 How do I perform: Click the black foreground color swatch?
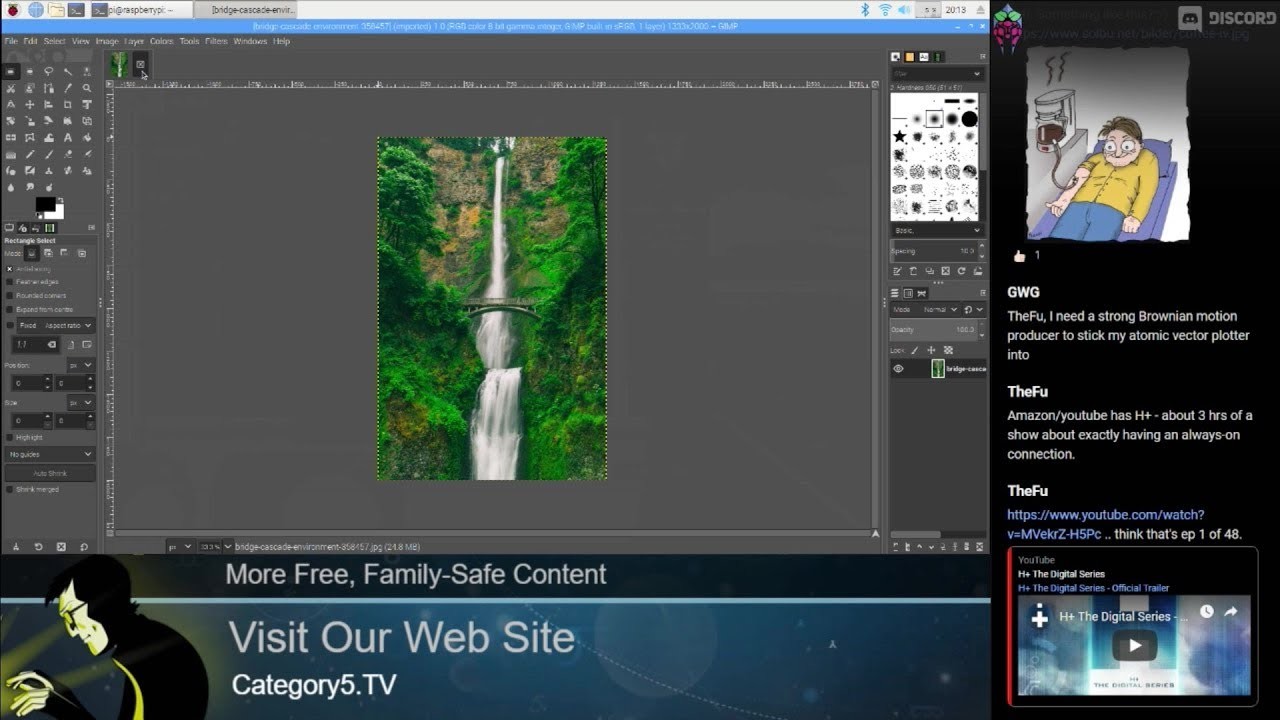point(45,204)
